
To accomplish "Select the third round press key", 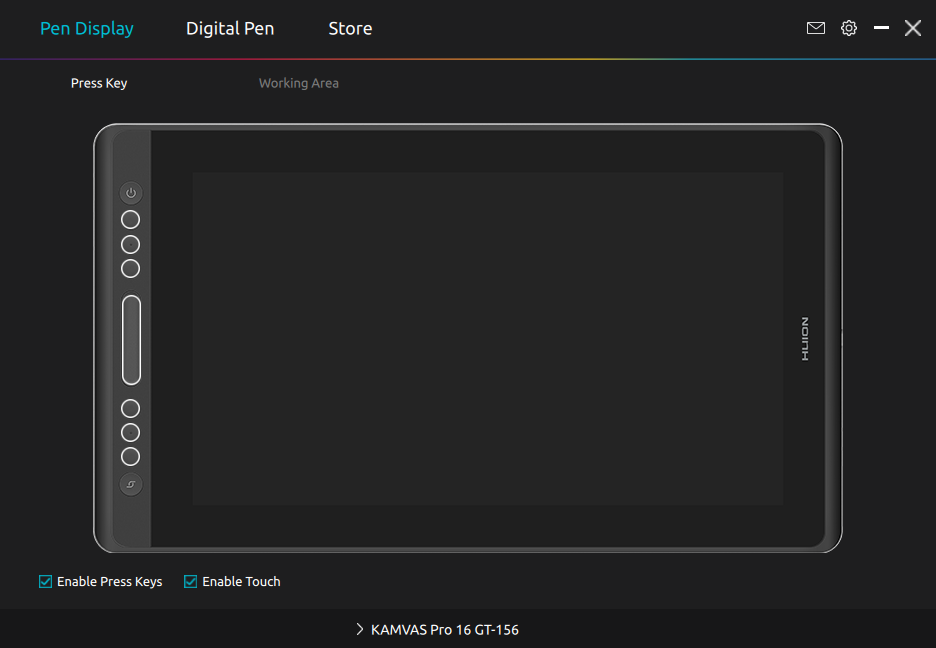I will pyautogui.click(x=131, y=268).
